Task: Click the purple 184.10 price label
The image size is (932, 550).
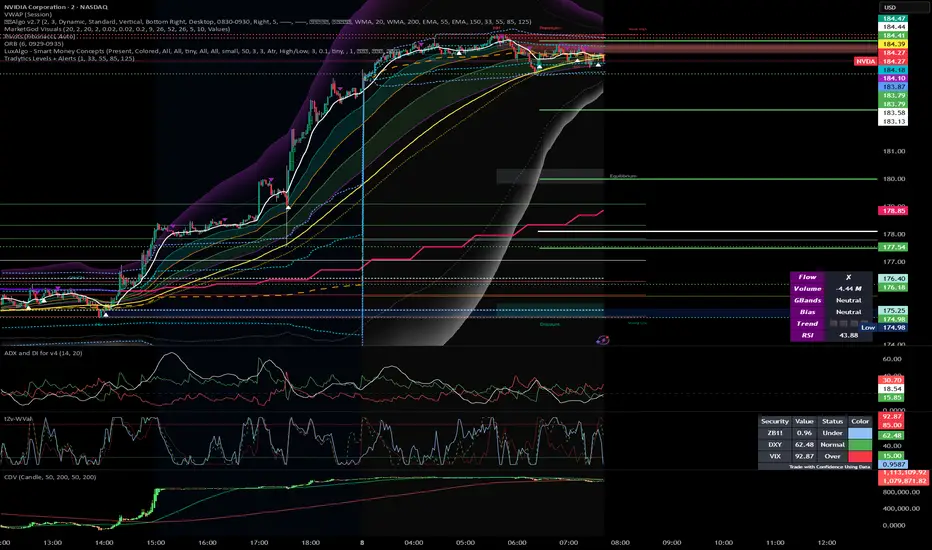Action: point(893,78)
